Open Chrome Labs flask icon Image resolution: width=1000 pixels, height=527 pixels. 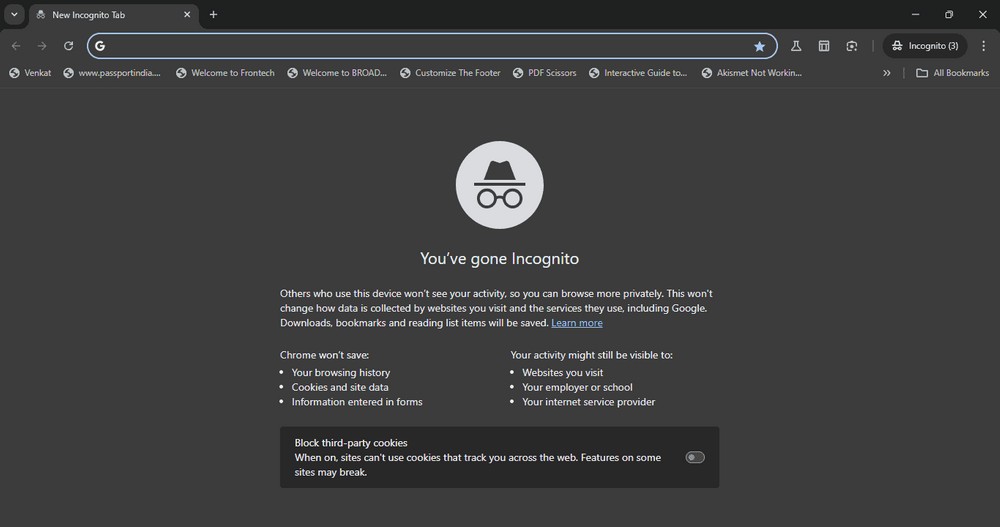pos(796,46)
